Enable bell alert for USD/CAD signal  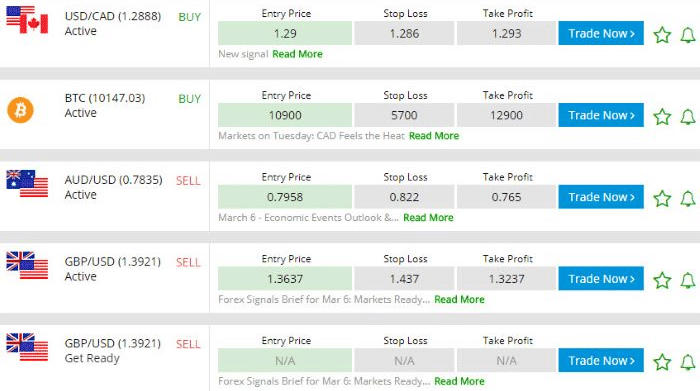(x=688, y=35)
